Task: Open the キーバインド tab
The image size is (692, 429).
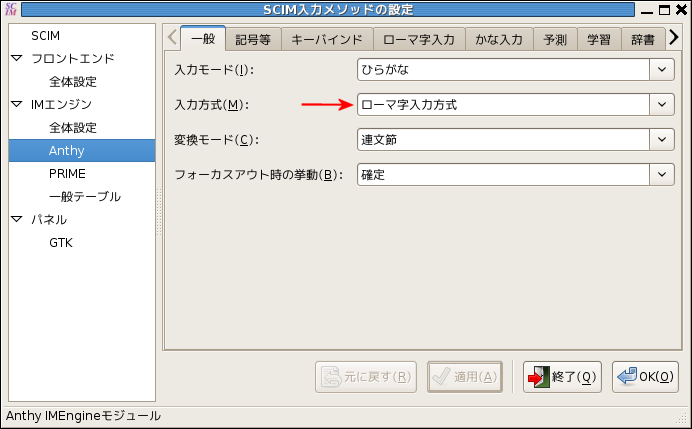Action: coord(327,40)
